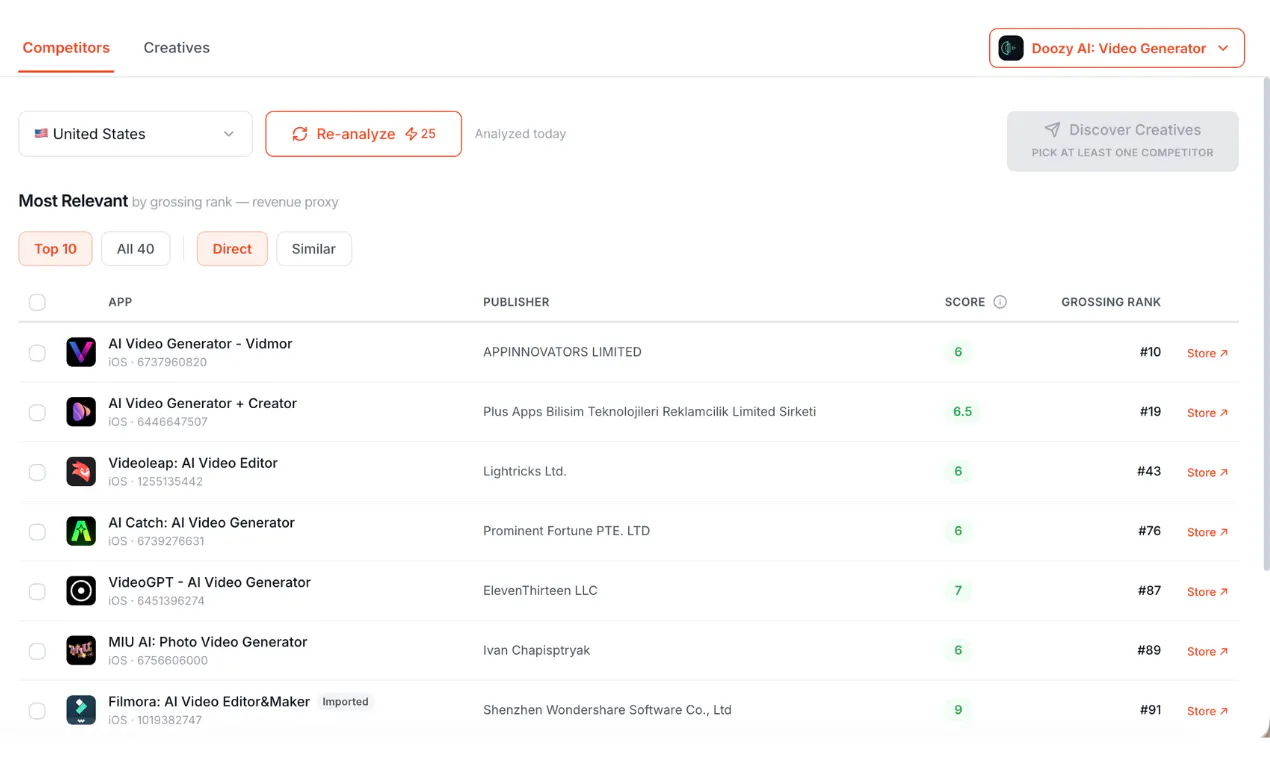Click the score info icon
This screenshot has width=1270, height=760.
[x=1000, y=302]
